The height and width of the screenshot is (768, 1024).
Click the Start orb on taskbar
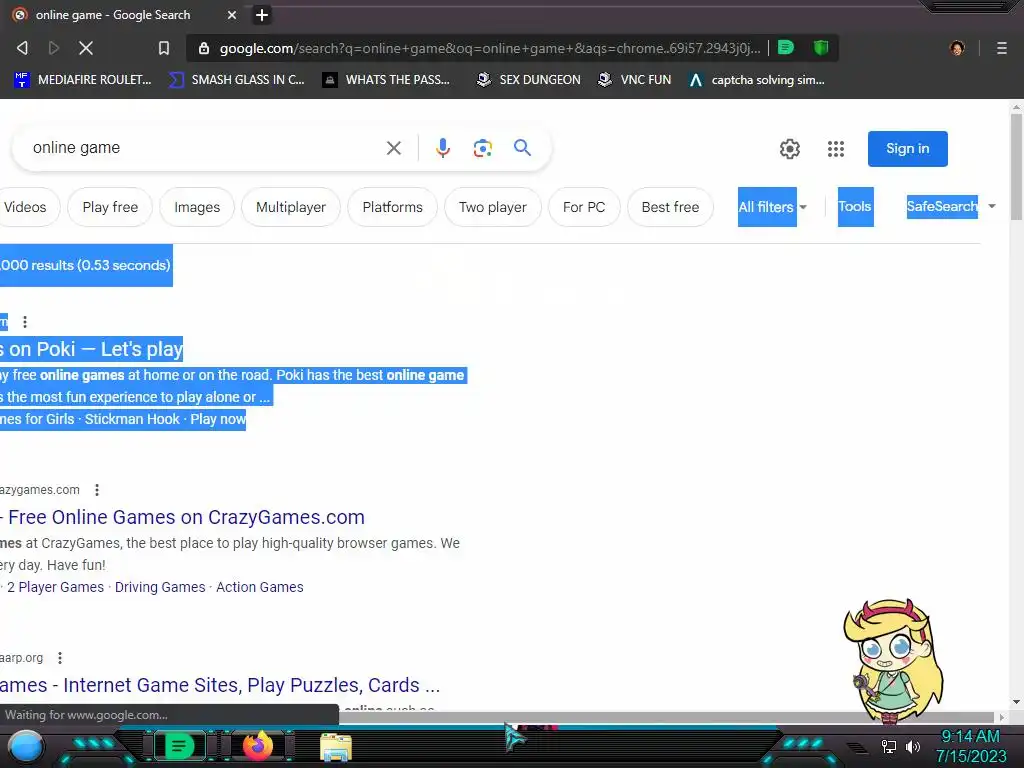point(26,747)
